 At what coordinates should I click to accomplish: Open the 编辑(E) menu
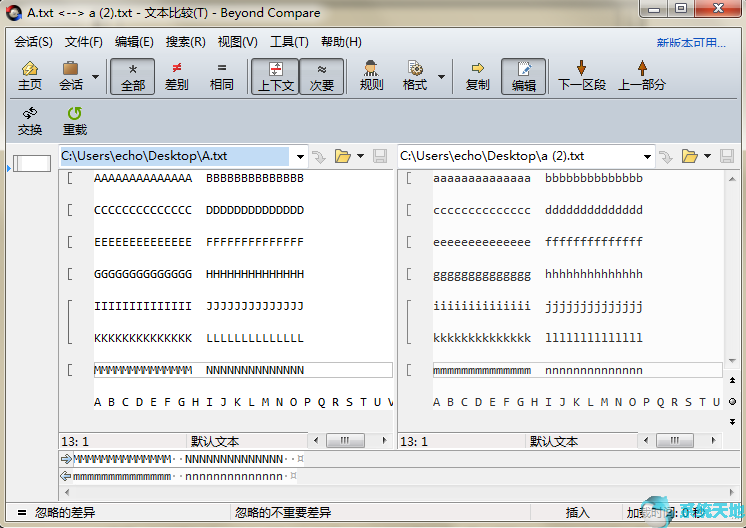[x=134, y=42]
